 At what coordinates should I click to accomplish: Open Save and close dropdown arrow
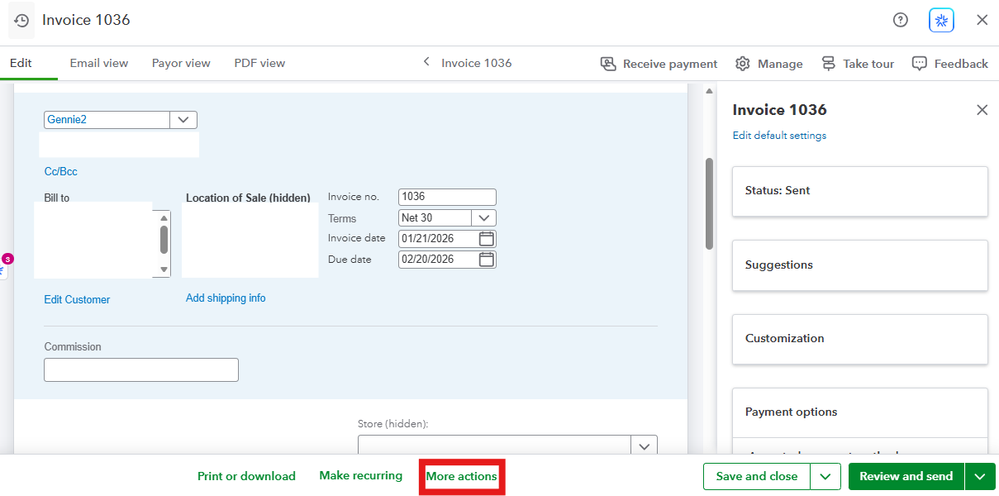(x=826, y=476)
